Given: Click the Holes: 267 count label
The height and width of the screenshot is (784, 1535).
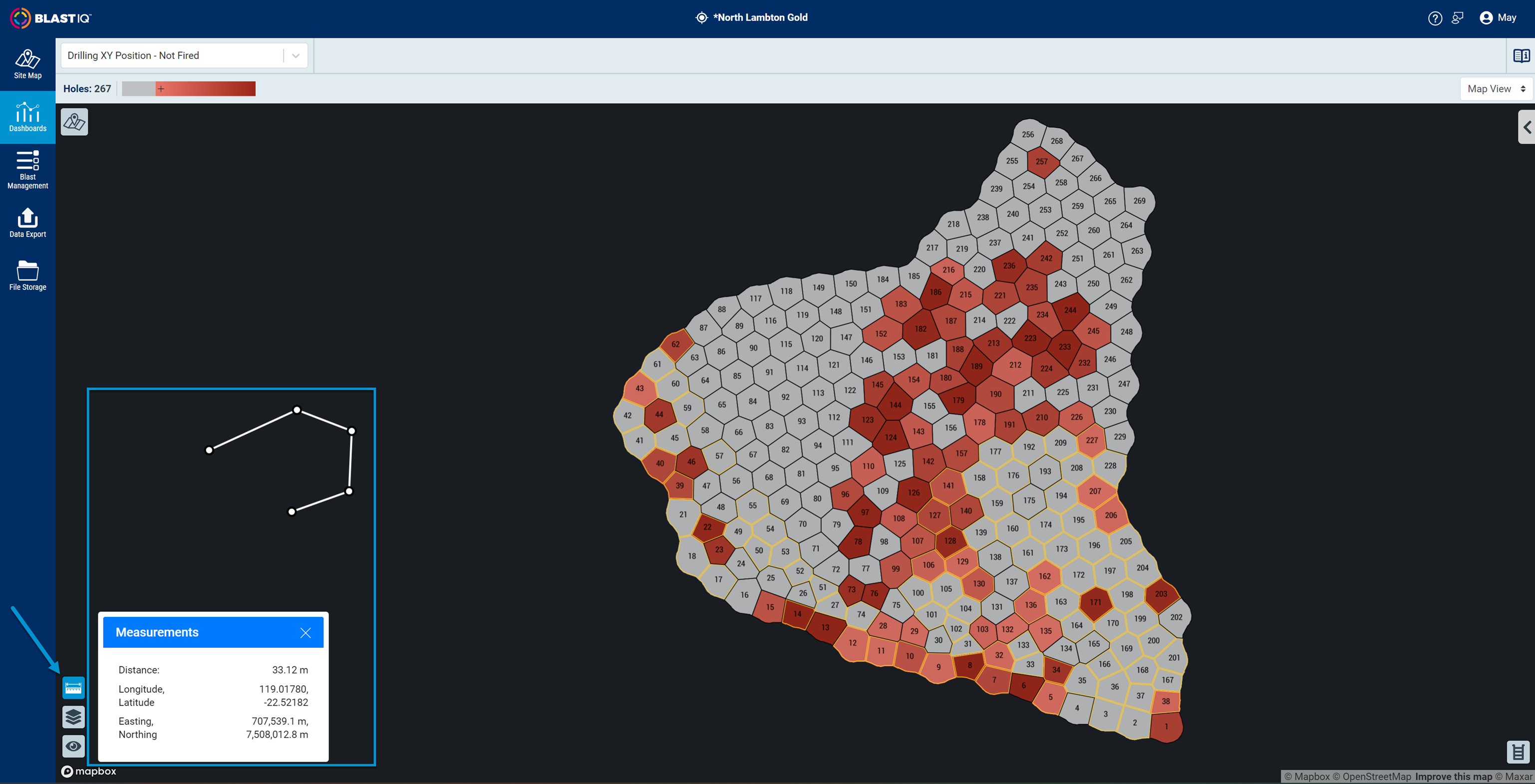Looking at the screenshot, I should point(87,89).
